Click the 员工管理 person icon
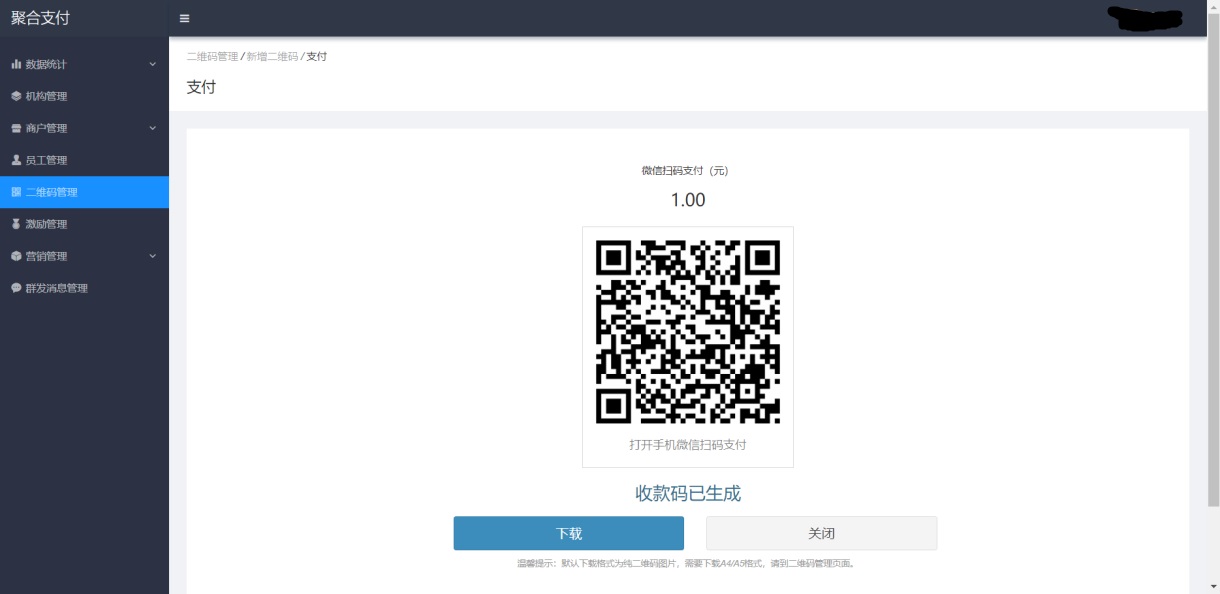 16,160
